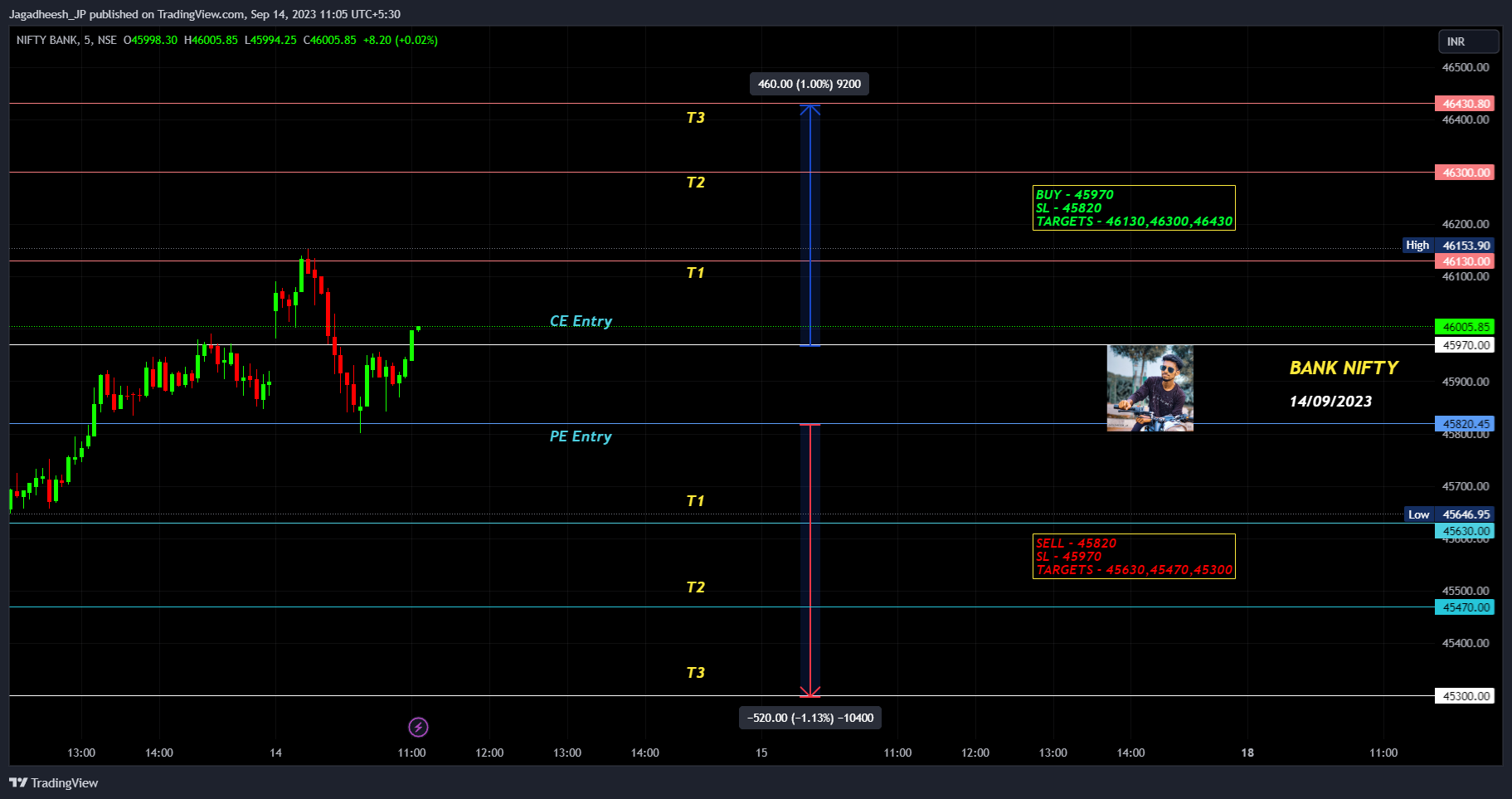Image resolution: width=1512 pixels, height=799 pixels.
Task: Click the High 46153.90 price tag
Action: point(1448,246)
